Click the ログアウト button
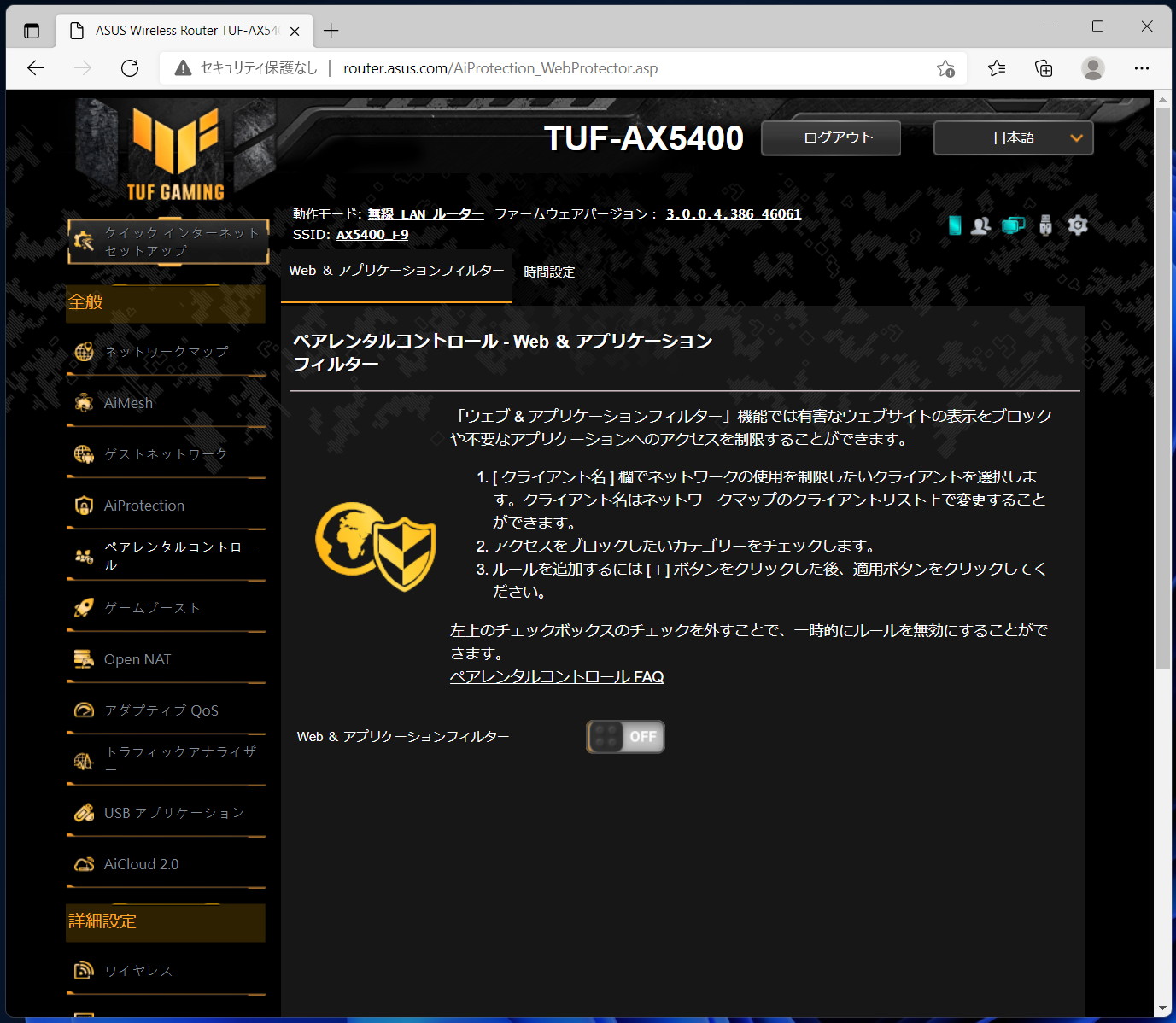The image size is (1176, 1023). 831,137
